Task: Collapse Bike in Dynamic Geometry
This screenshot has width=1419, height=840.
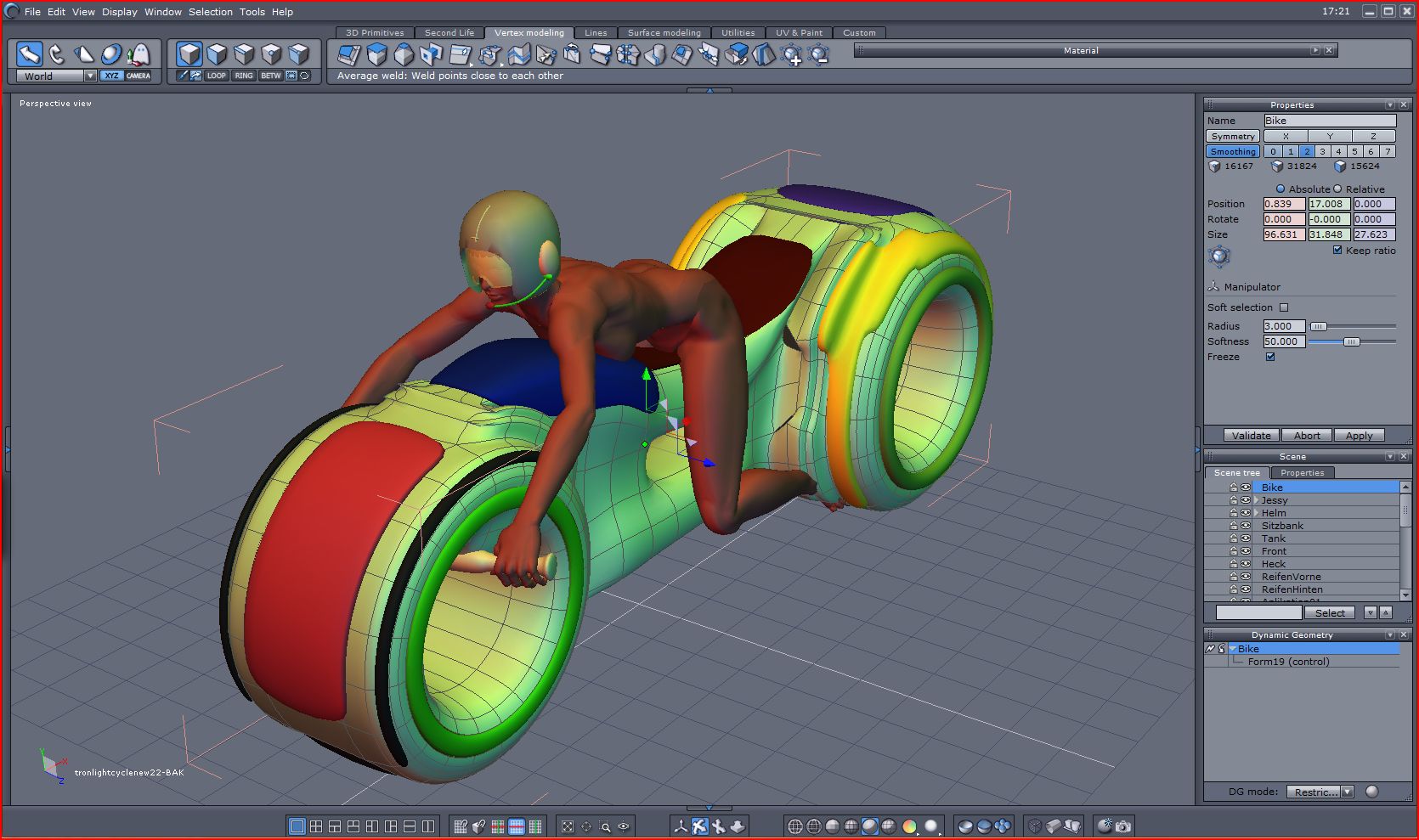Action: (1232, 649)
